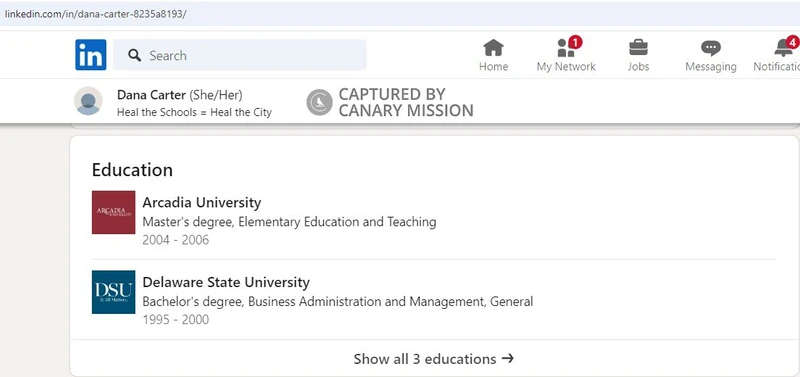Select "Heal the Schools = Heal the City" headline

click(x=194, y=112)
